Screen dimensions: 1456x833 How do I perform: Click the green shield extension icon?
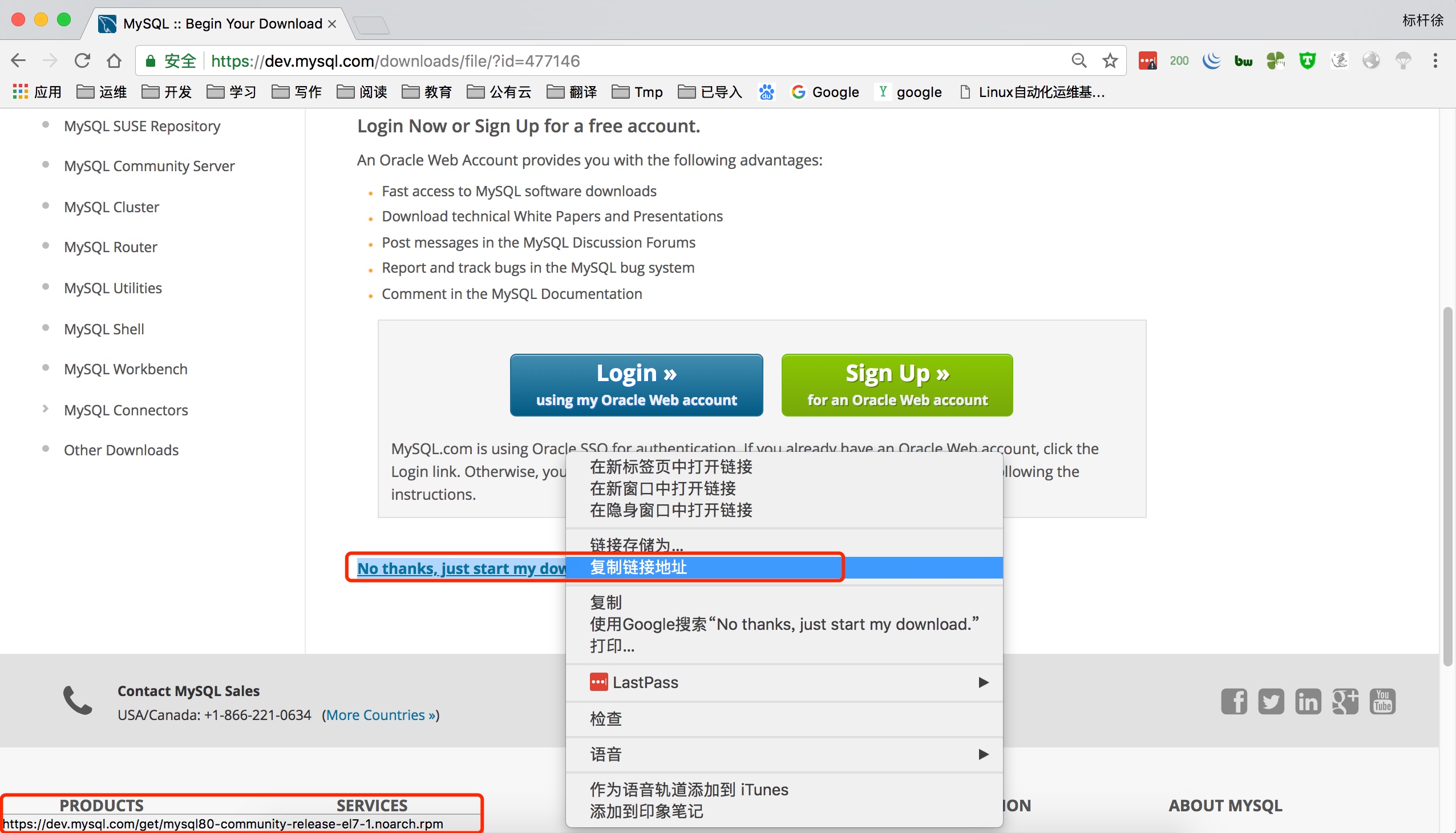point(1307,60)
